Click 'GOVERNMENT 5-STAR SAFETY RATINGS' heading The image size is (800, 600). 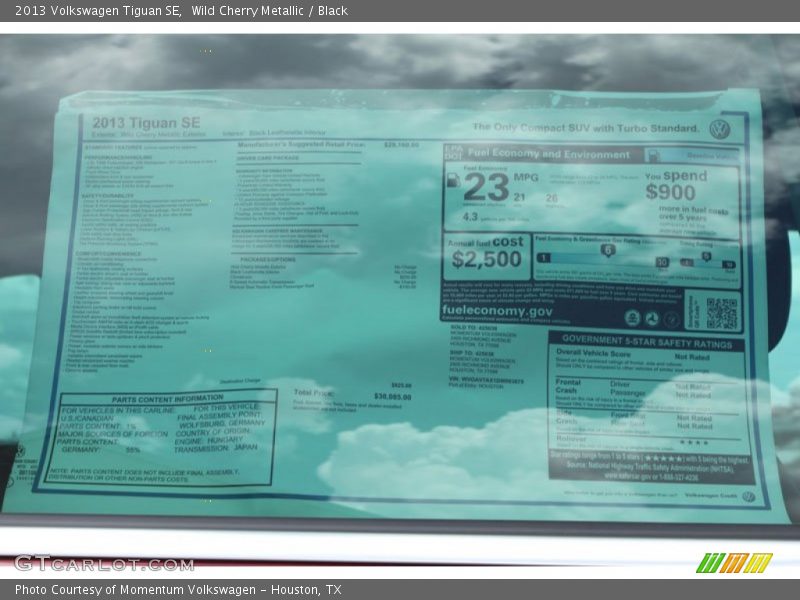point(647,342)
